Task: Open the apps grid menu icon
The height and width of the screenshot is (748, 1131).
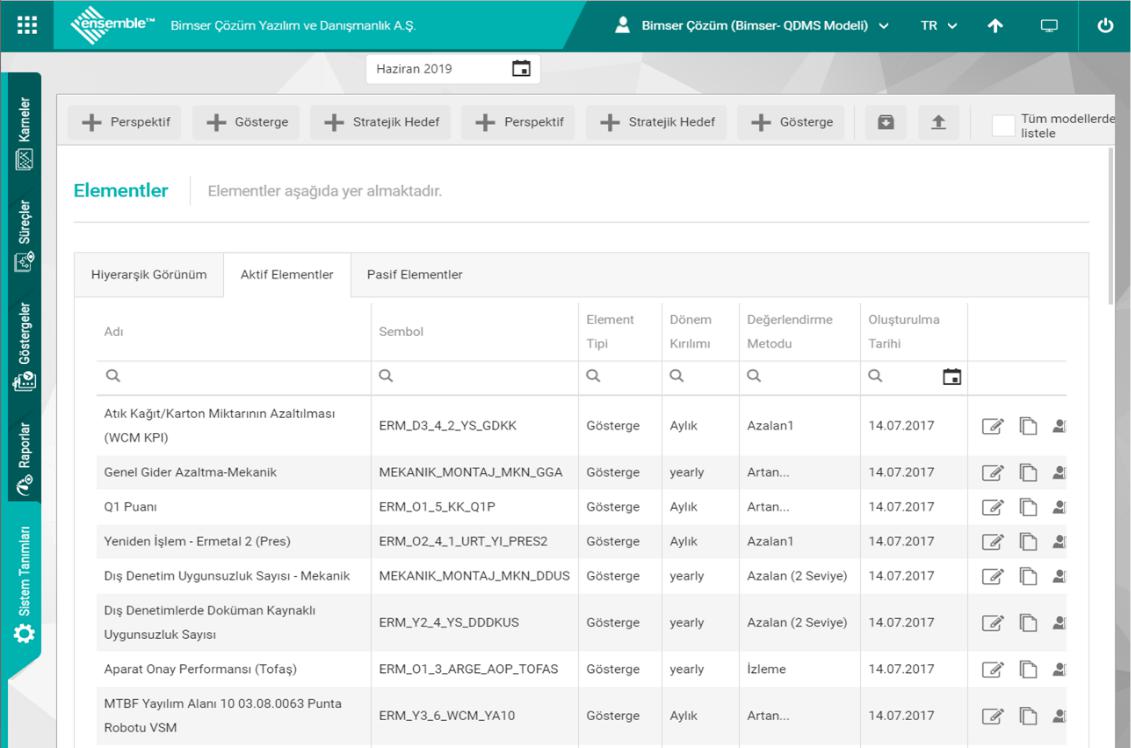Action: [x=28, y=26]
